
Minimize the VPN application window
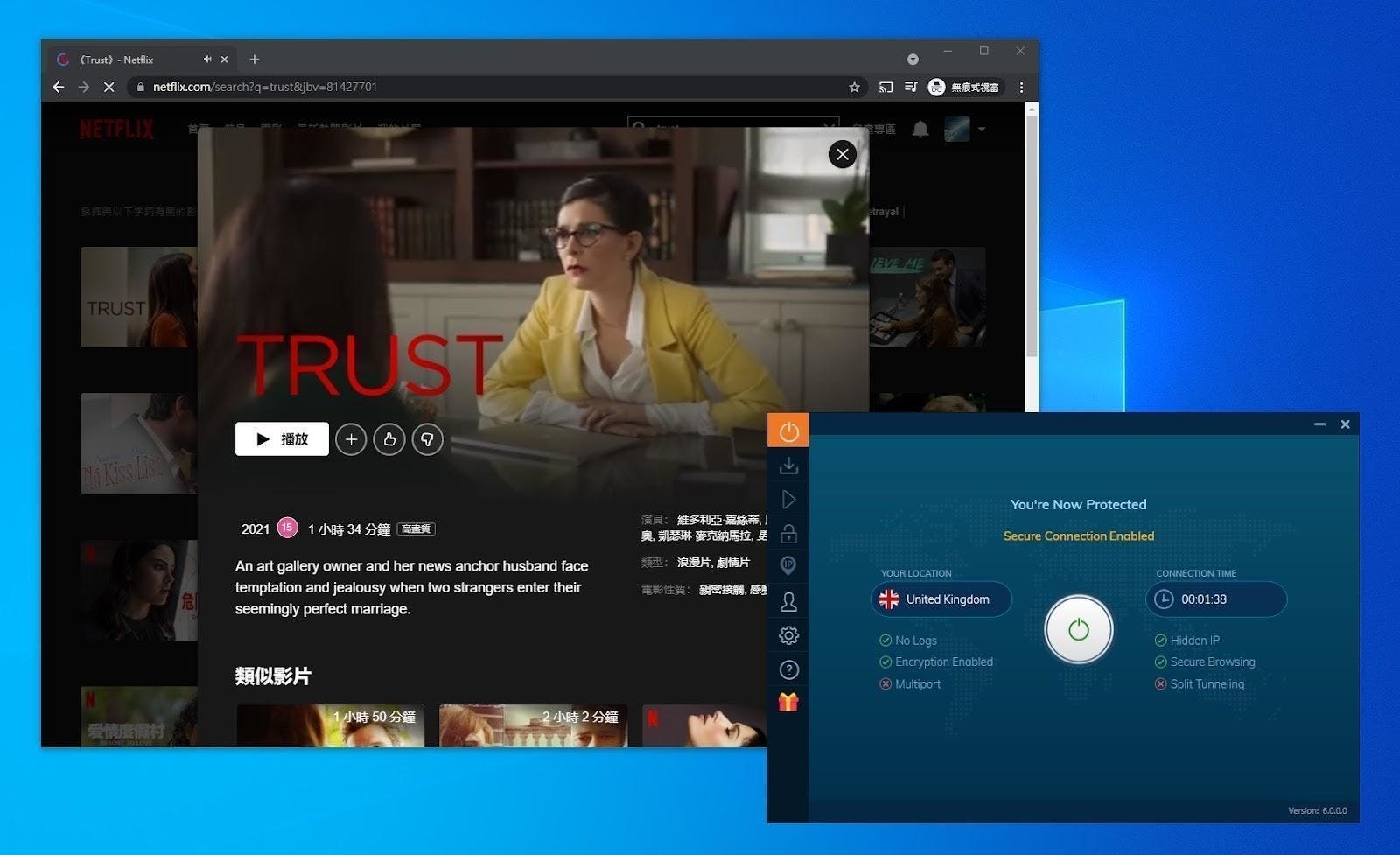pyautogui.click(x=1319, y=424)
